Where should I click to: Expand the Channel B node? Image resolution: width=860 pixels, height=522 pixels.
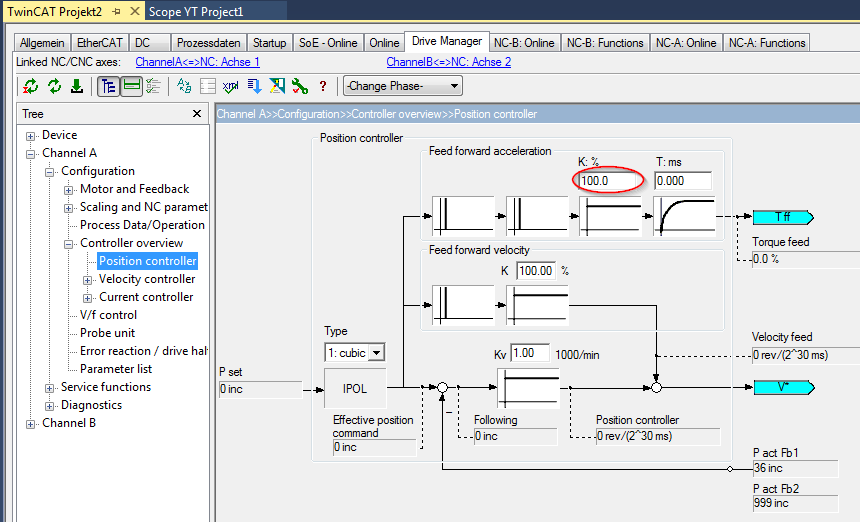pos(31,424)
